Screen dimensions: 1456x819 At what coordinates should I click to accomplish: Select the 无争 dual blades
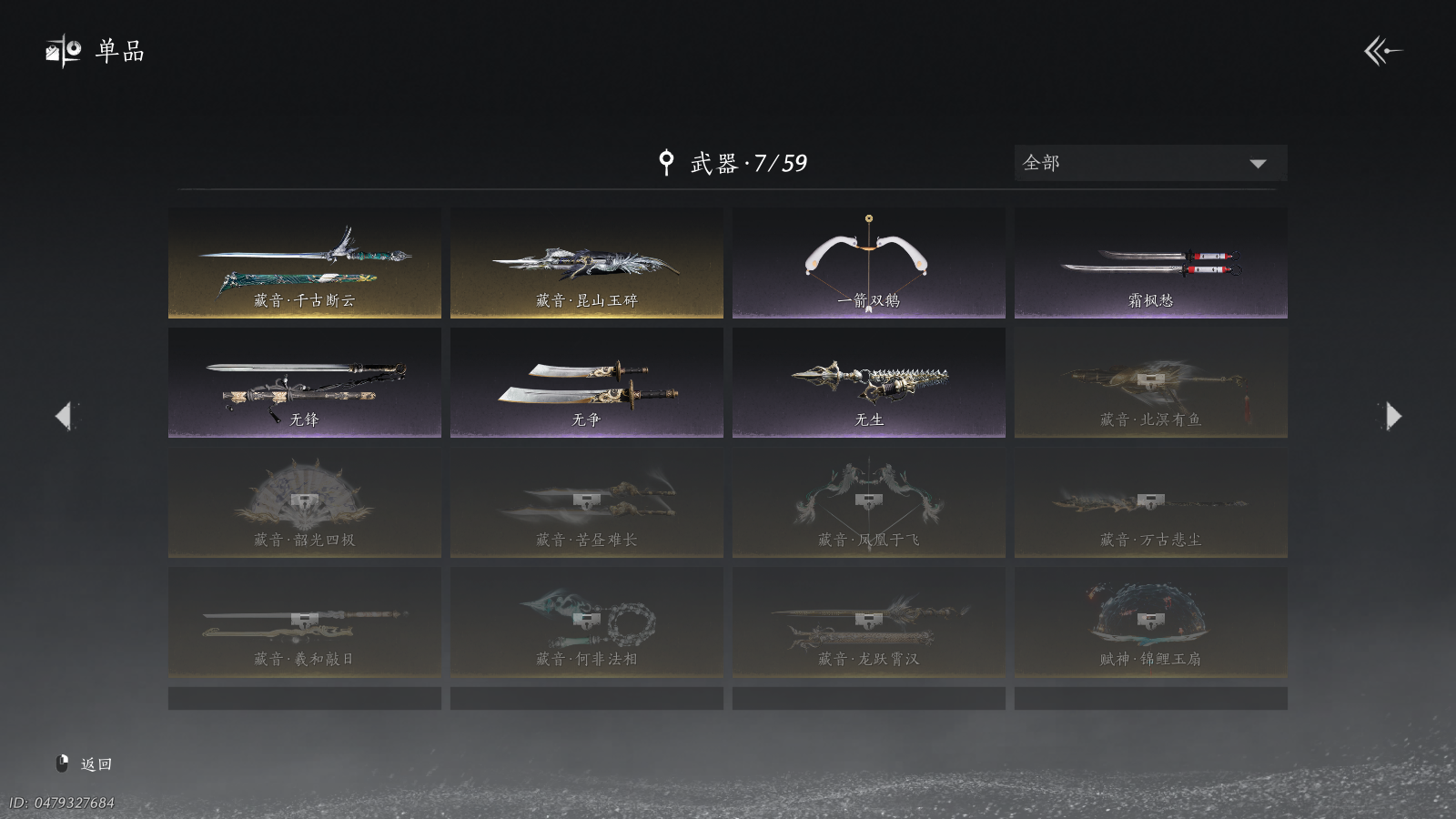point(587,382)
